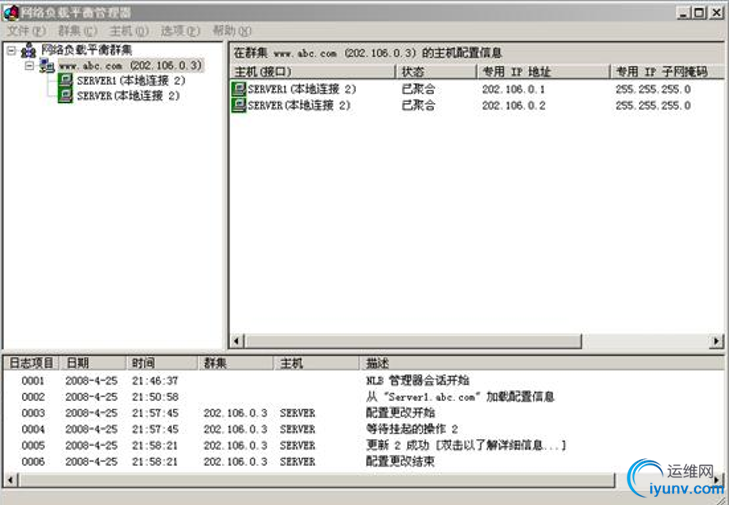The width and height of the screenshot is (730, 505).
Task: Click the 描述 log column header
Action: [x=542, y=363]
